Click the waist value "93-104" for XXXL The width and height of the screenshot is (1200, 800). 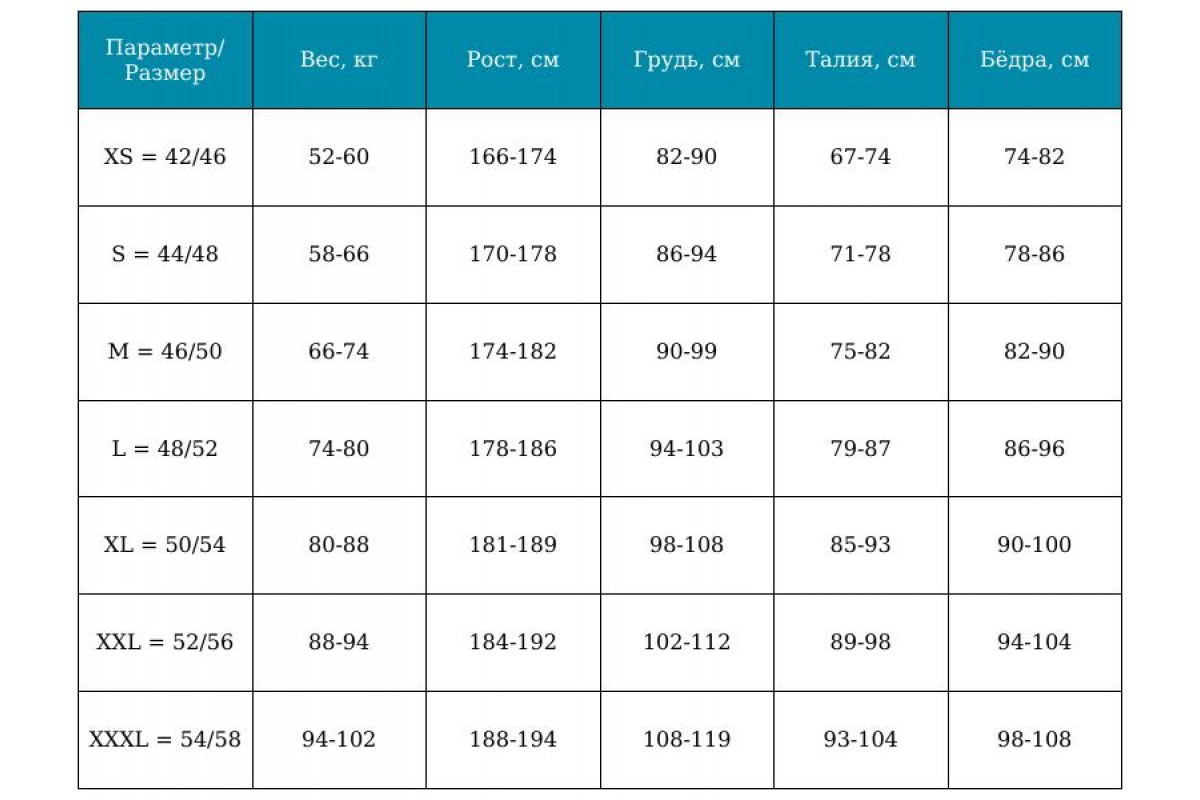(860, 739)
